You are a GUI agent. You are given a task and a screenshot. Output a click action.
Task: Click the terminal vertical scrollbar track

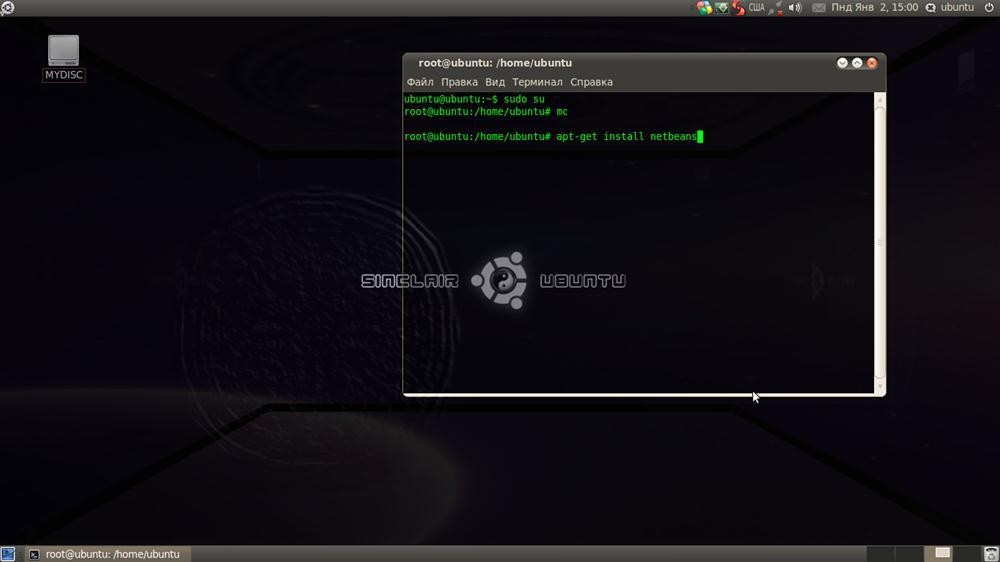tap(879, 242)
